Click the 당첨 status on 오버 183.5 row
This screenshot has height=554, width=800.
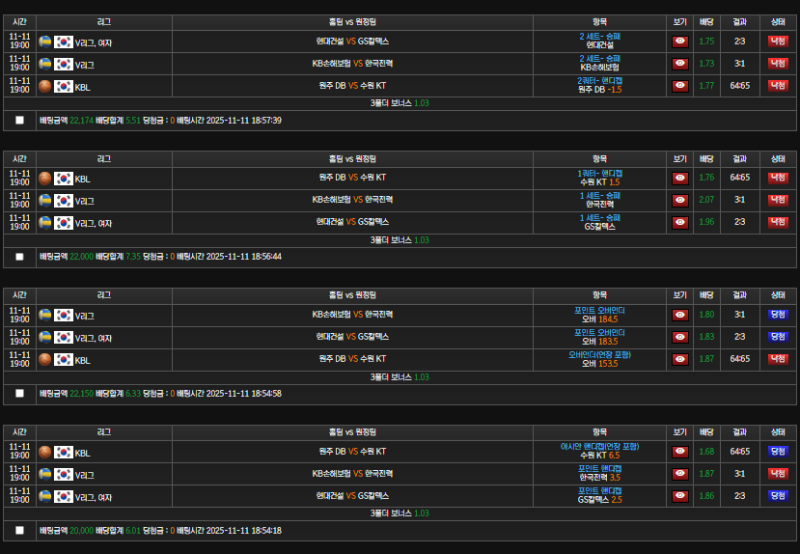(777, 337)
